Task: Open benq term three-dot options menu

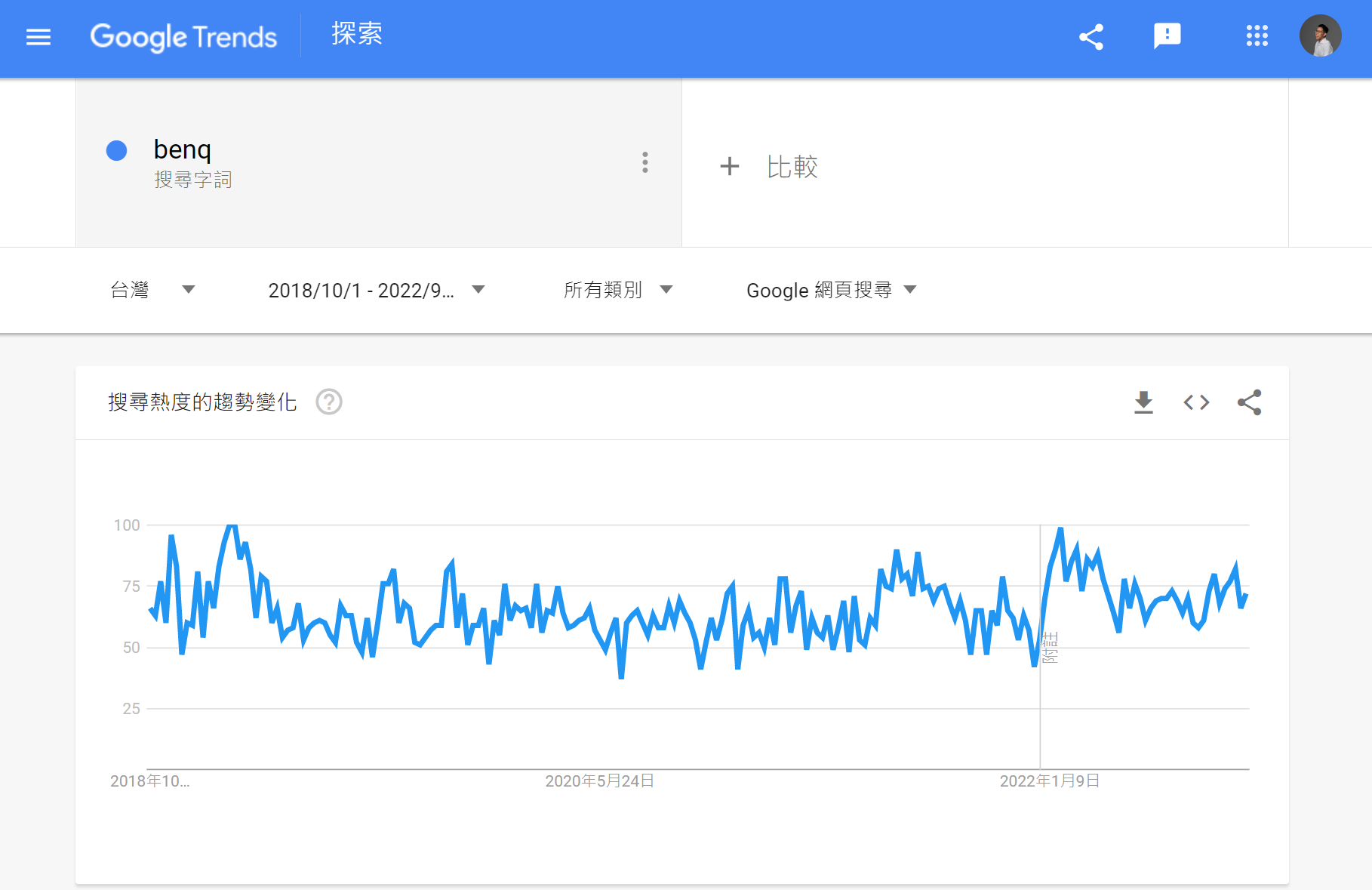Action: [x=644, y=162]
